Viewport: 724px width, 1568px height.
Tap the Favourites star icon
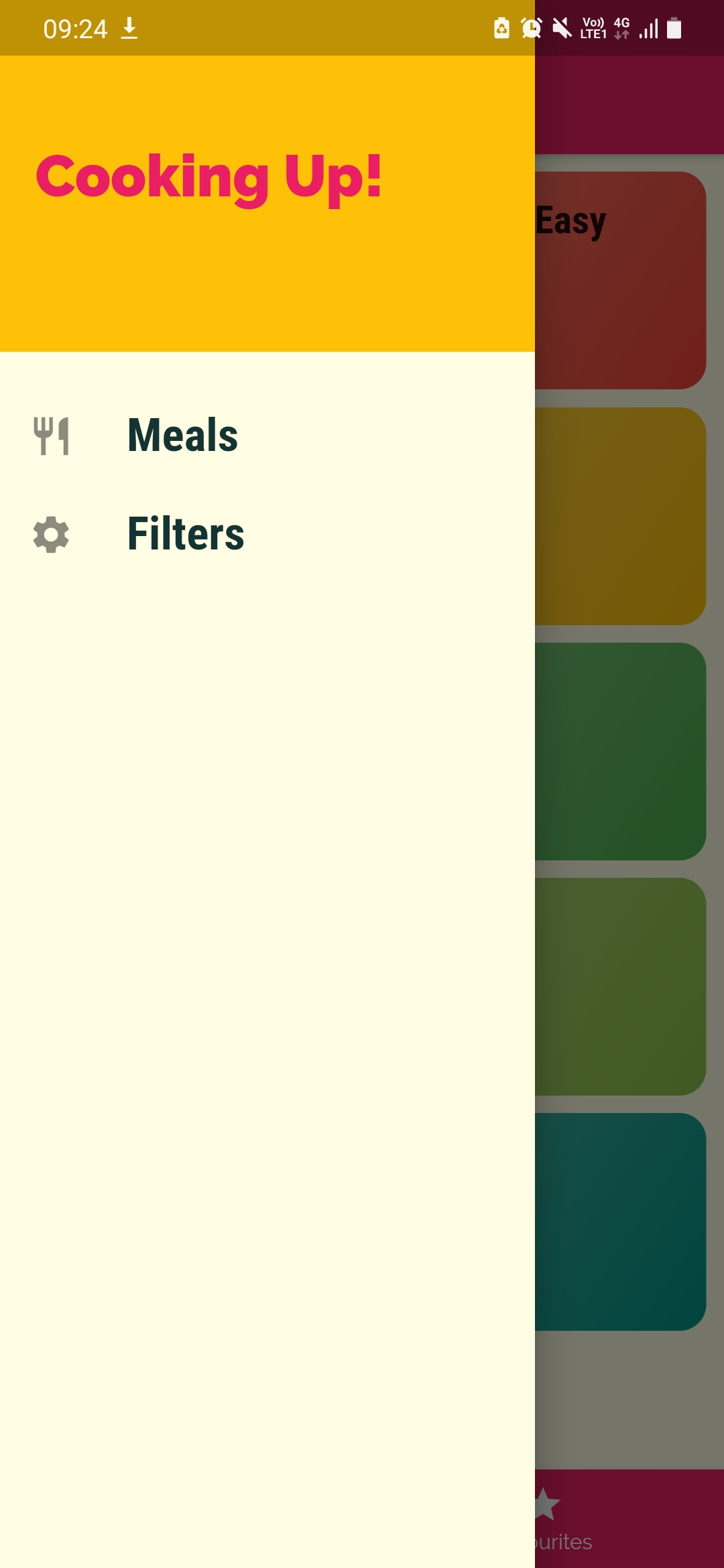click(547, 1504)
